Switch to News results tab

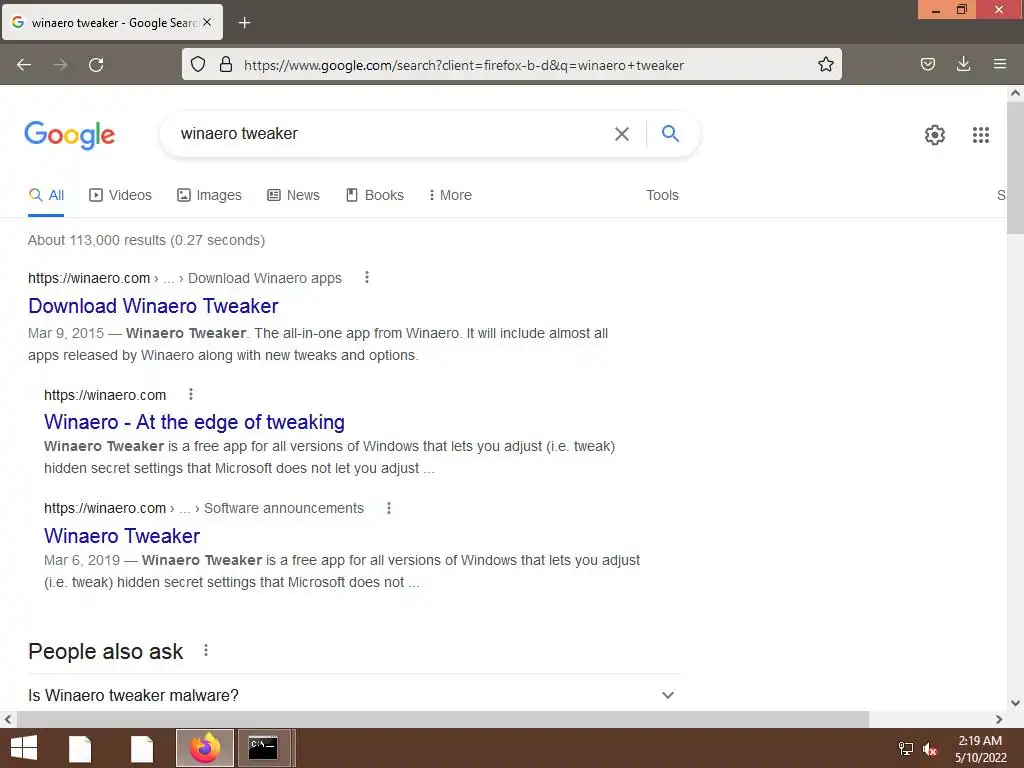pos(293,195)
